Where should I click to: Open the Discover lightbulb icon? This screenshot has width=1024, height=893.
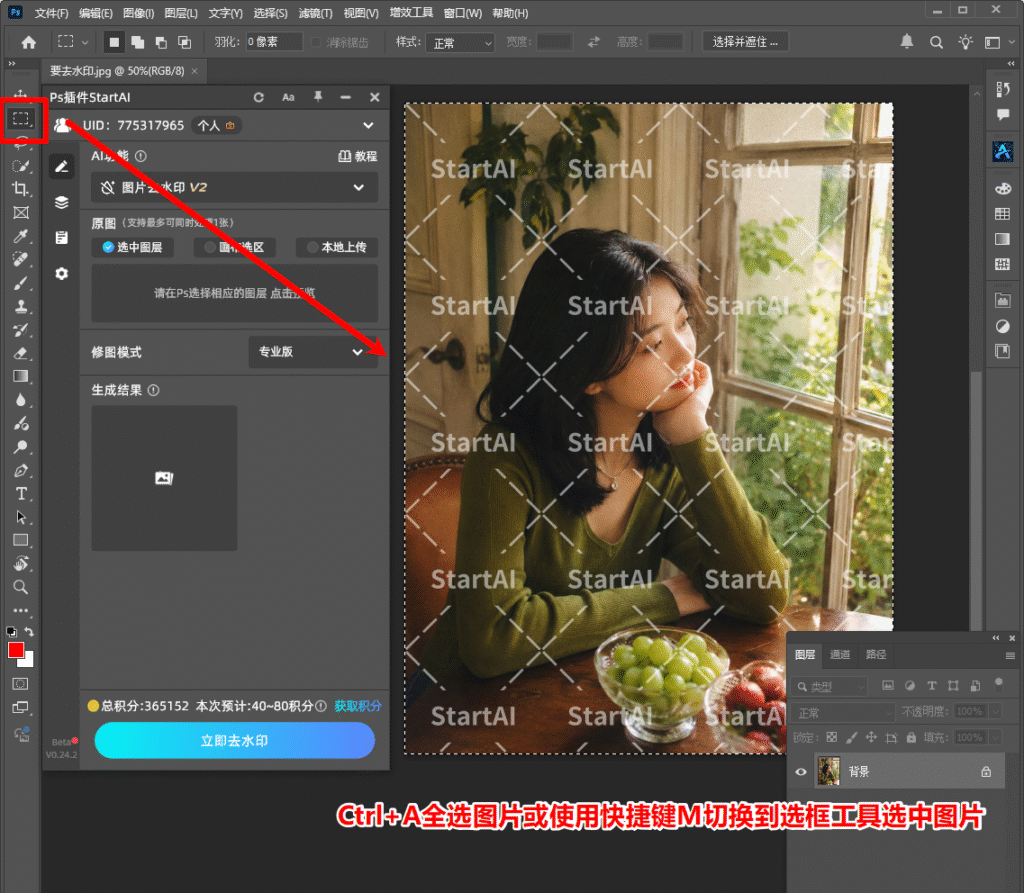coord(965,42)
